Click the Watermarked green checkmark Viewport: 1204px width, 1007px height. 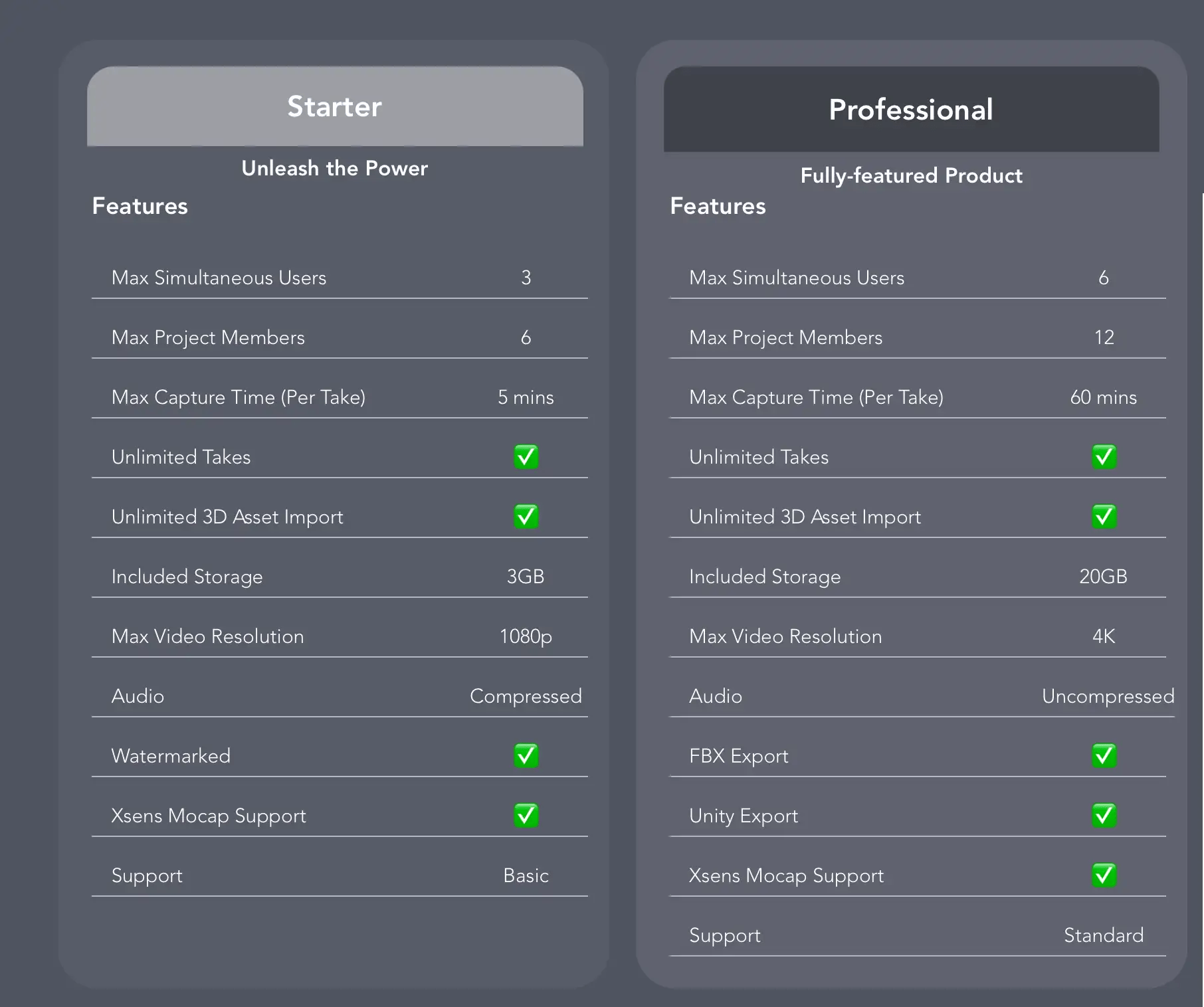pos(526,756)
